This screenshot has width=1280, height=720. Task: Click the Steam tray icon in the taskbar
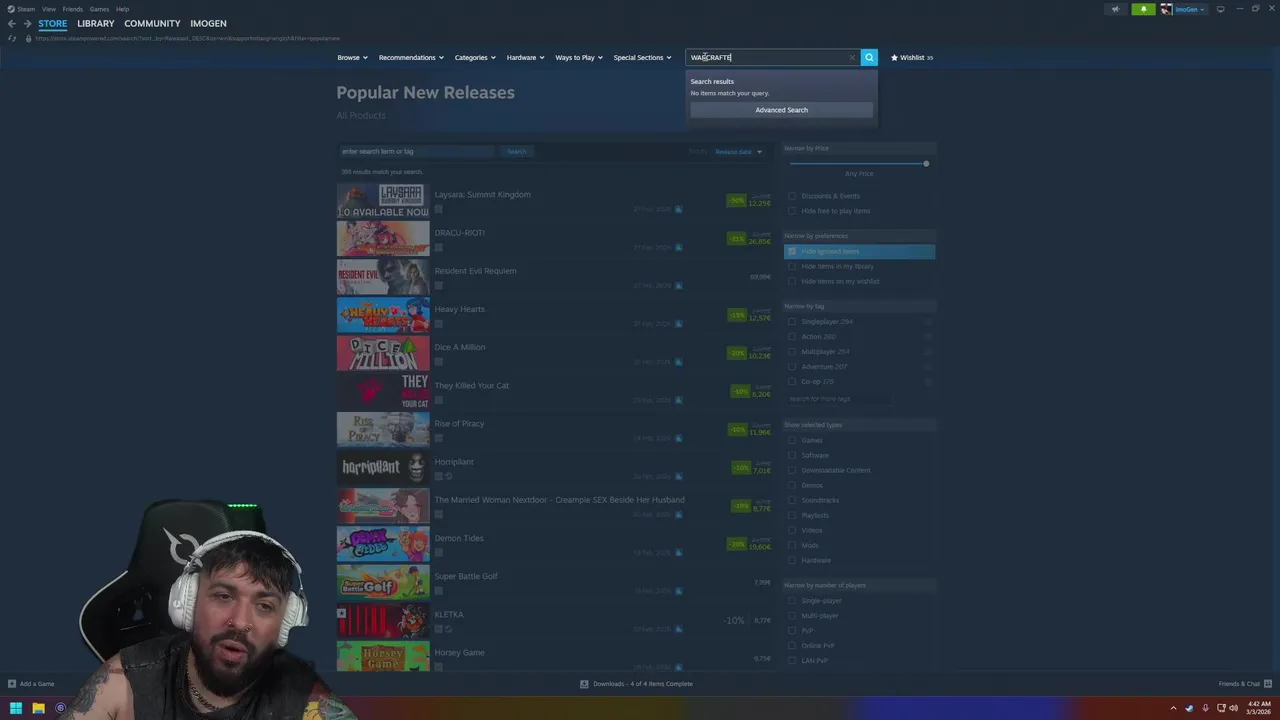(x=1189, y=708)
